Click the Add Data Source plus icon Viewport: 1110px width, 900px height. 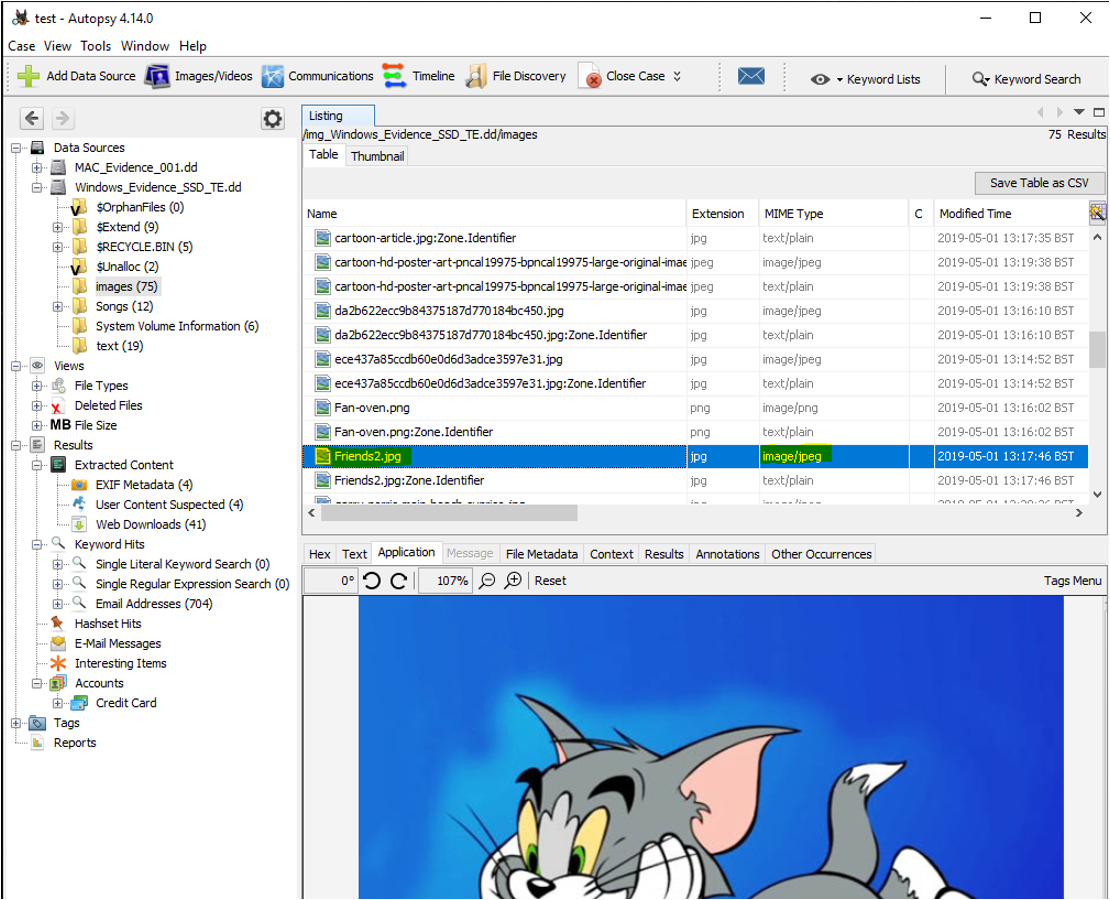28,76
